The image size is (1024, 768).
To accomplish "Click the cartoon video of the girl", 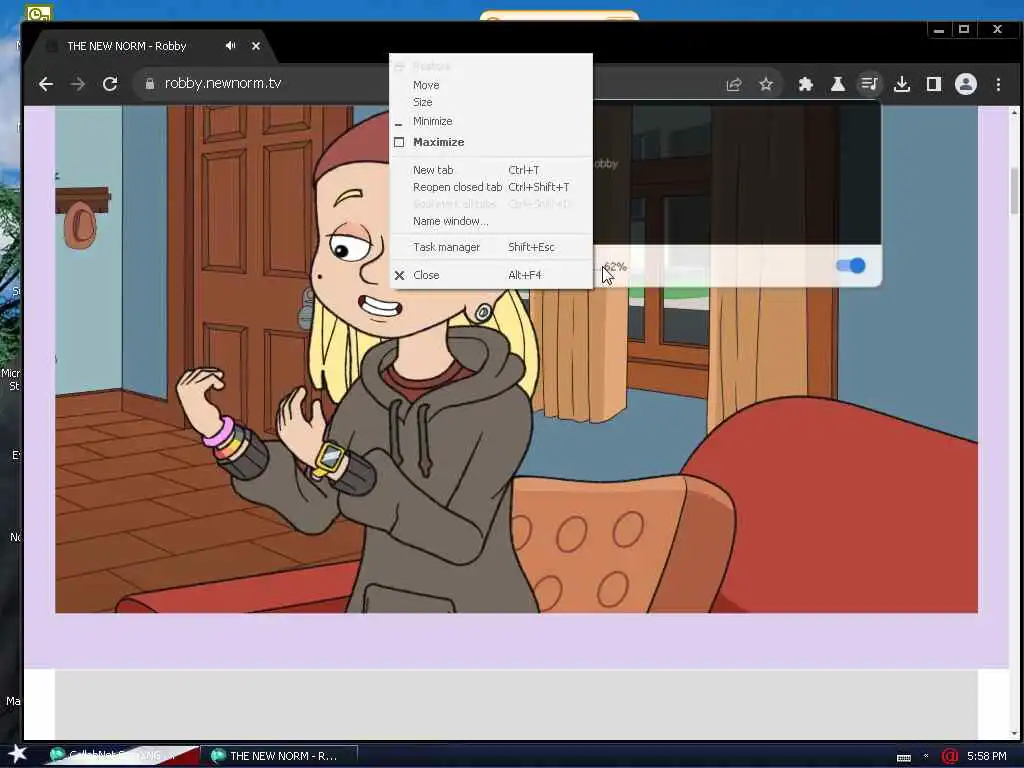I will (x=516, y=359).
